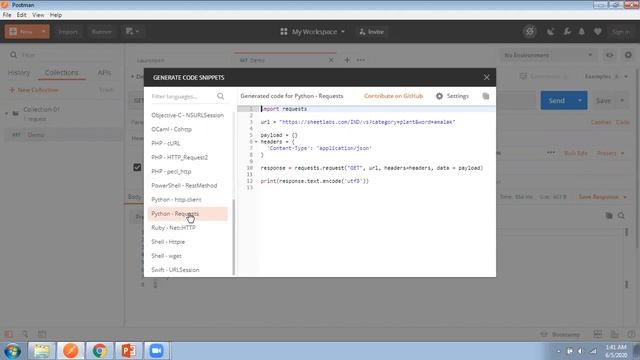Screen dimensions: 640x360
Task: Open the notifications bell icon
Action: pos(582,31)
